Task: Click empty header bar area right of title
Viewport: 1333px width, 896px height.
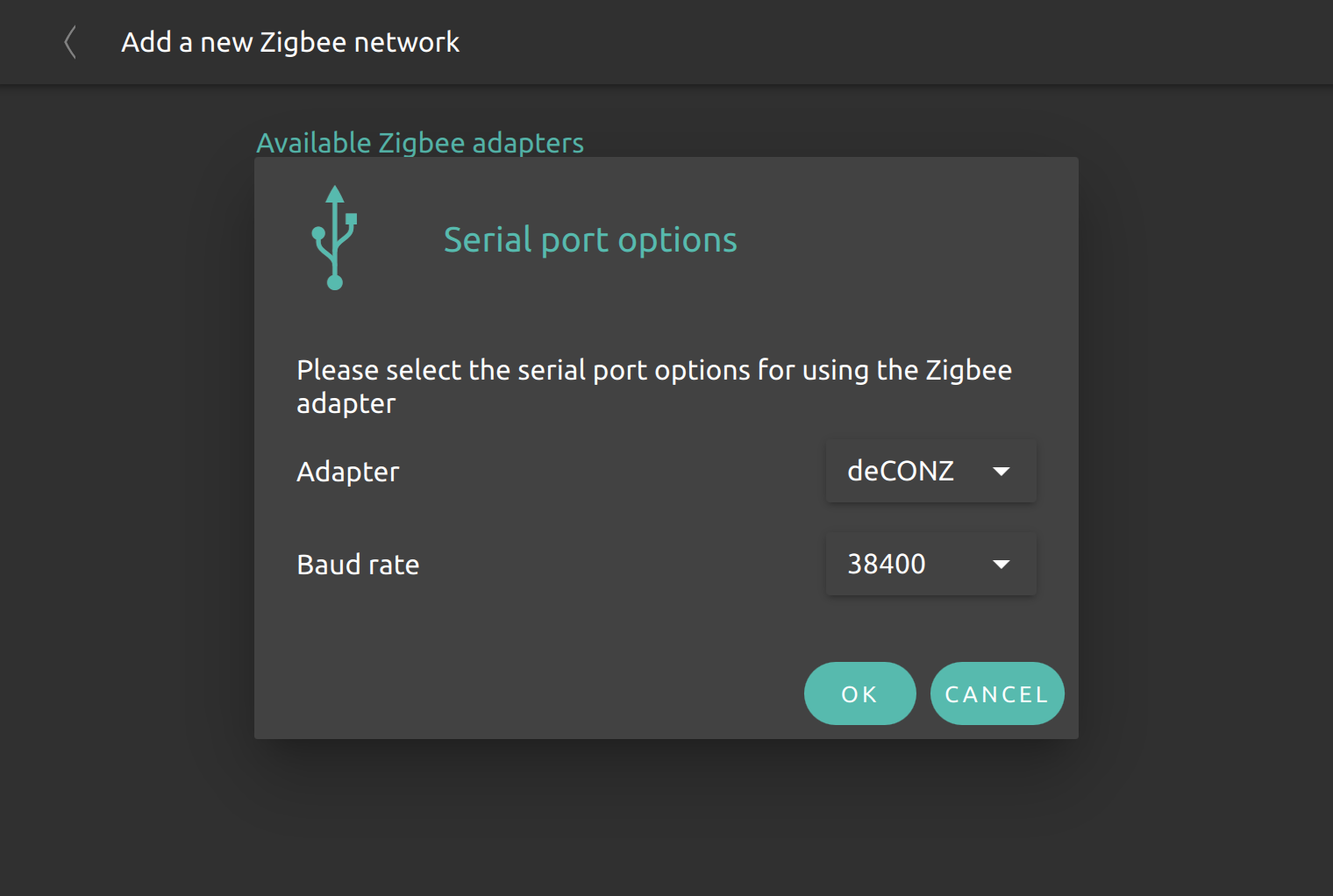Action: 895,42
